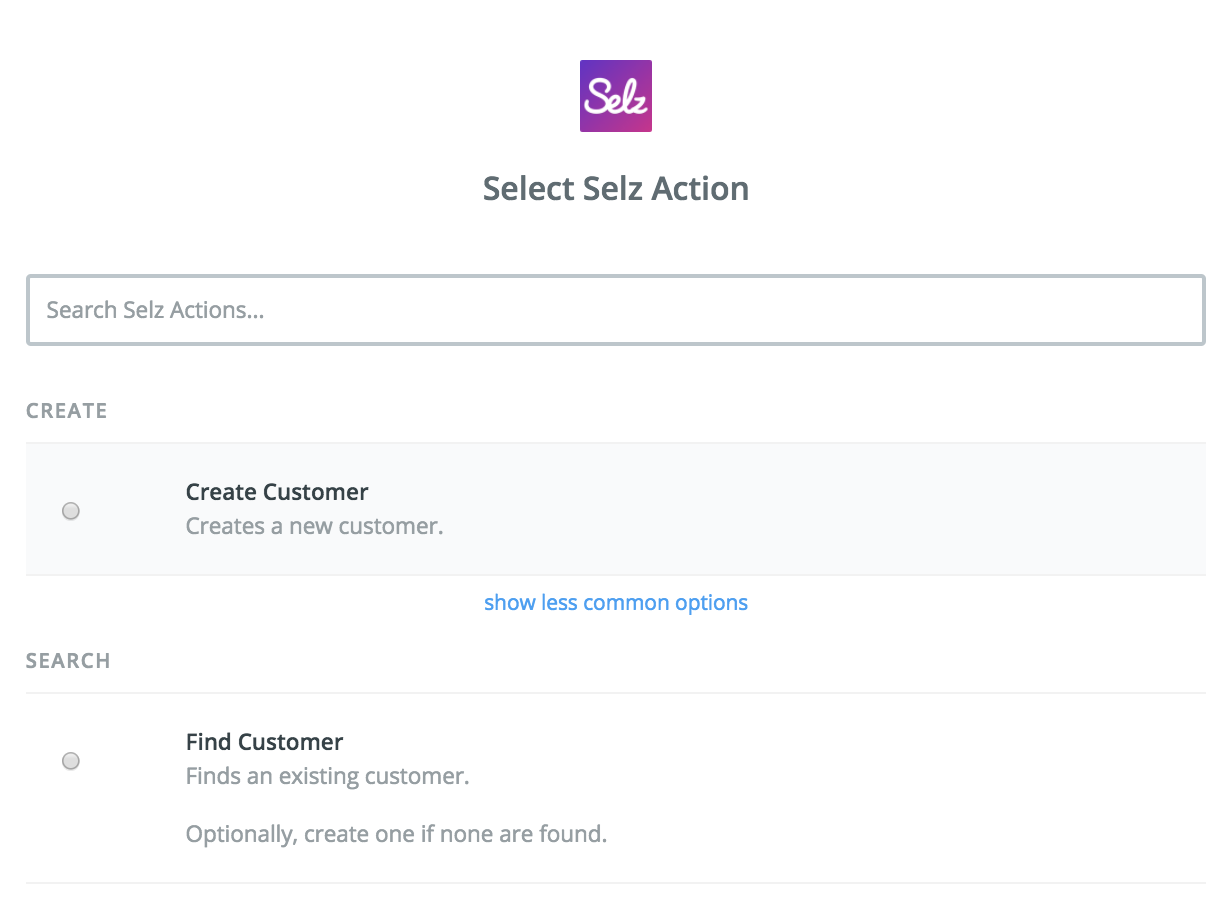The height and width of the screenshot is (918, 1232).
Task: Collapse list via show less common options
Action: [x=616, y=603]
